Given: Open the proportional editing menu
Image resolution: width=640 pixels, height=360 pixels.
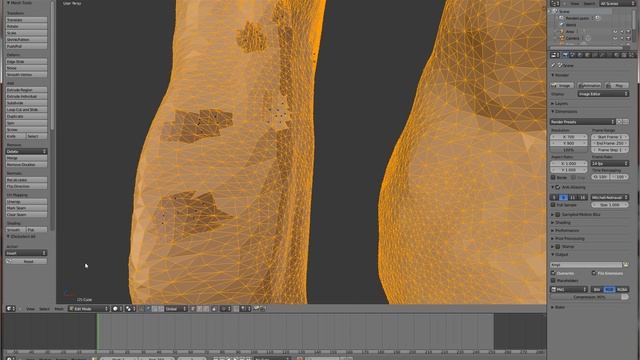Looking at the screenshot, I should [226, 309].
